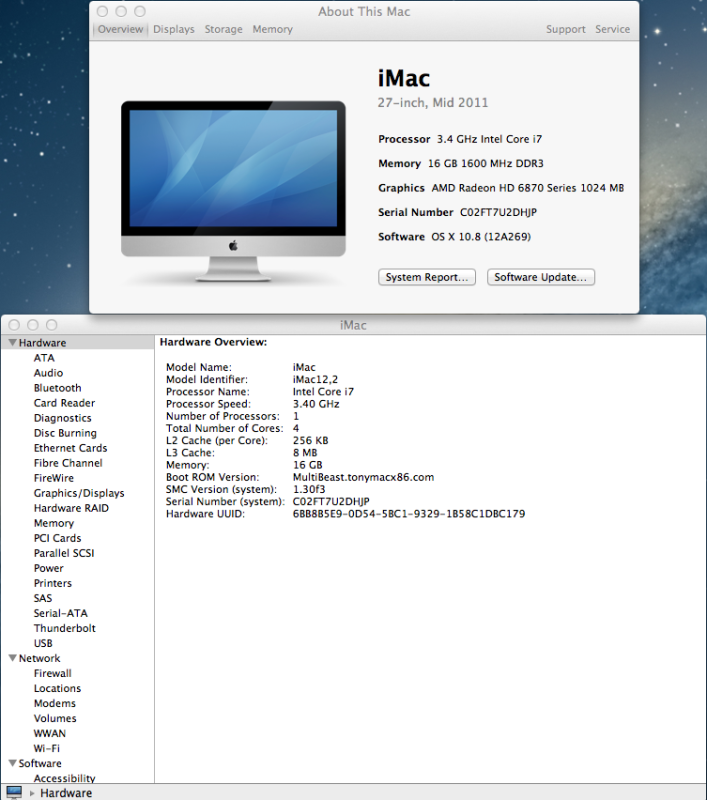Viewport: 707px width, 800px height.
Task: Select Hardware RAID in the sidebar
Action: [71, 508]
